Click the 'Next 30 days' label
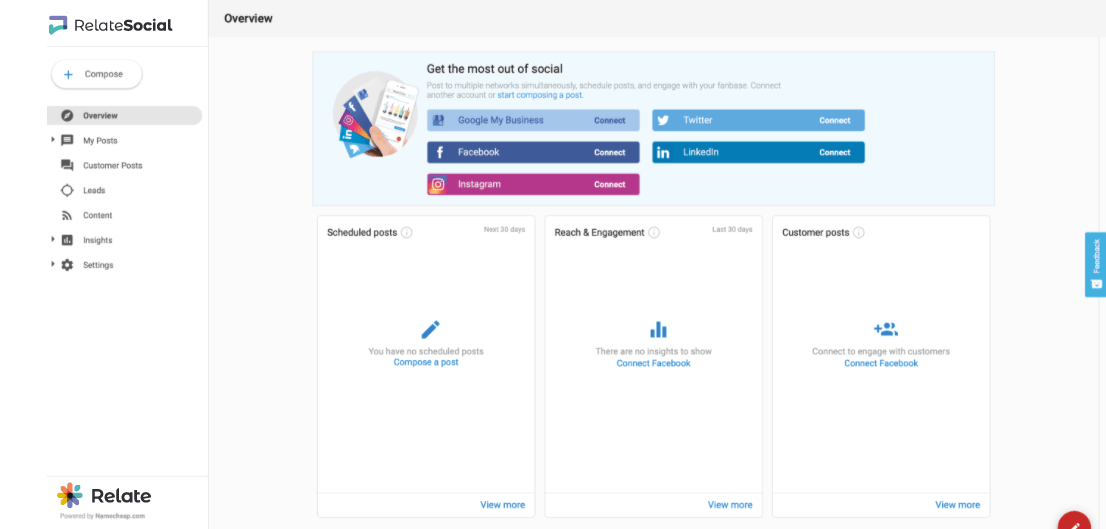 coord(504,229)
